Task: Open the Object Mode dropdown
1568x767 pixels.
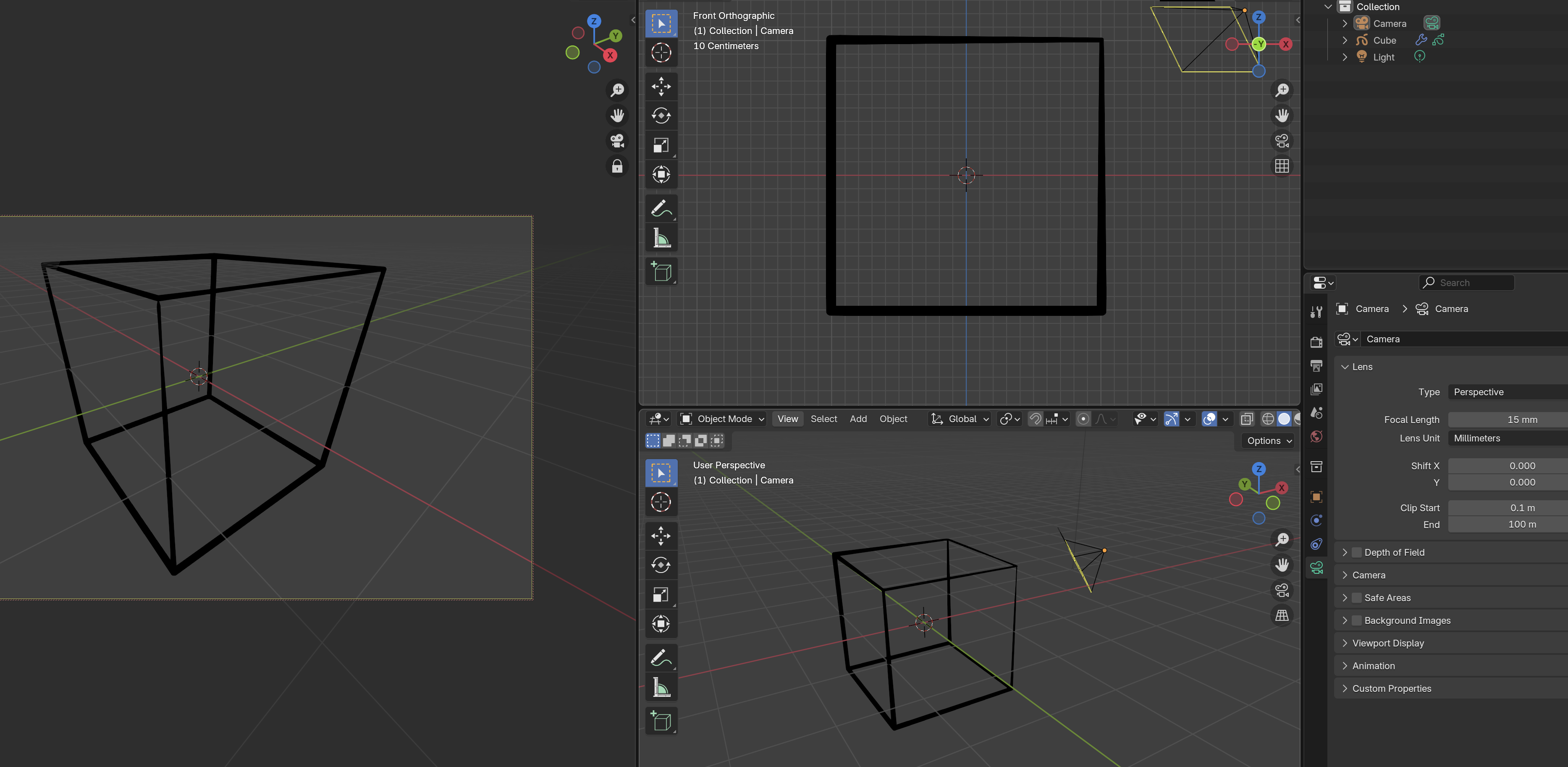Action: [722, 420]
